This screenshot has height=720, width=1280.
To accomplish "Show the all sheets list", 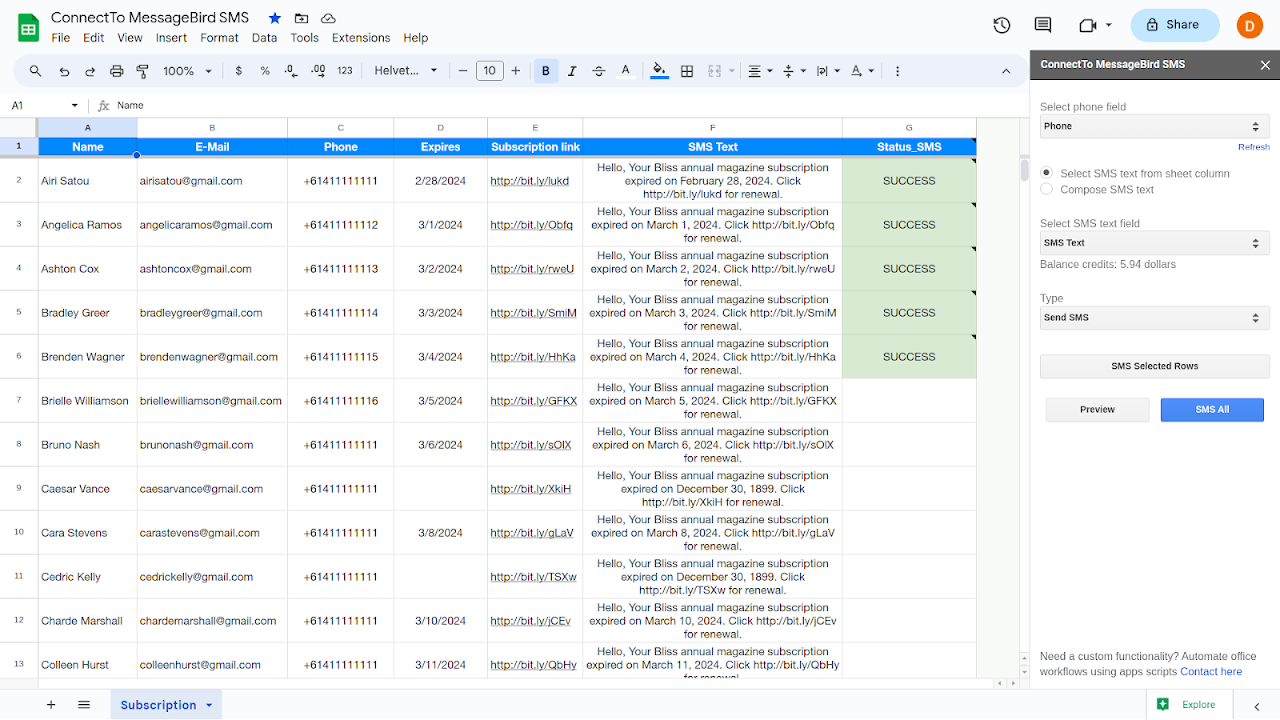I will tap(84, 705).
